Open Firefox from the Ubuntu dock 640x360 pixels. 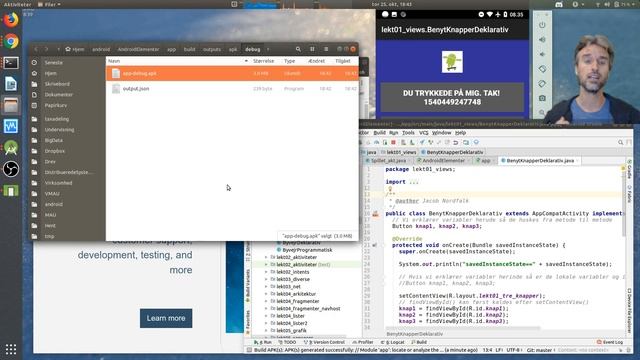coord(11,20)
